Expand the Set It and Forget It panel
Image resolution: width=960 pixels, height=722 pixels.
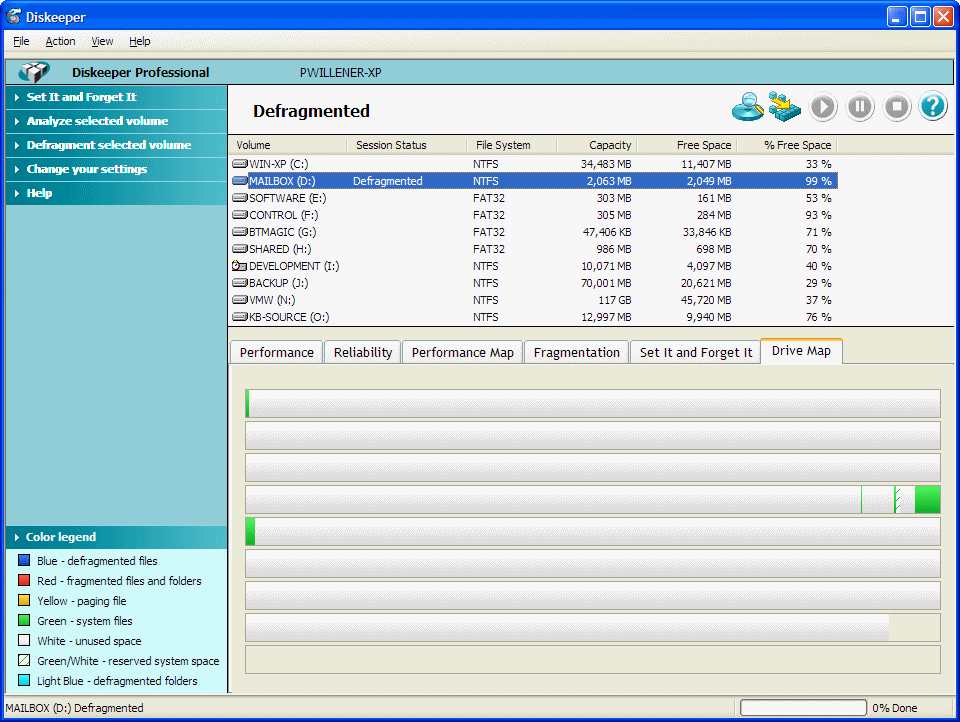(x=116, y=97)
